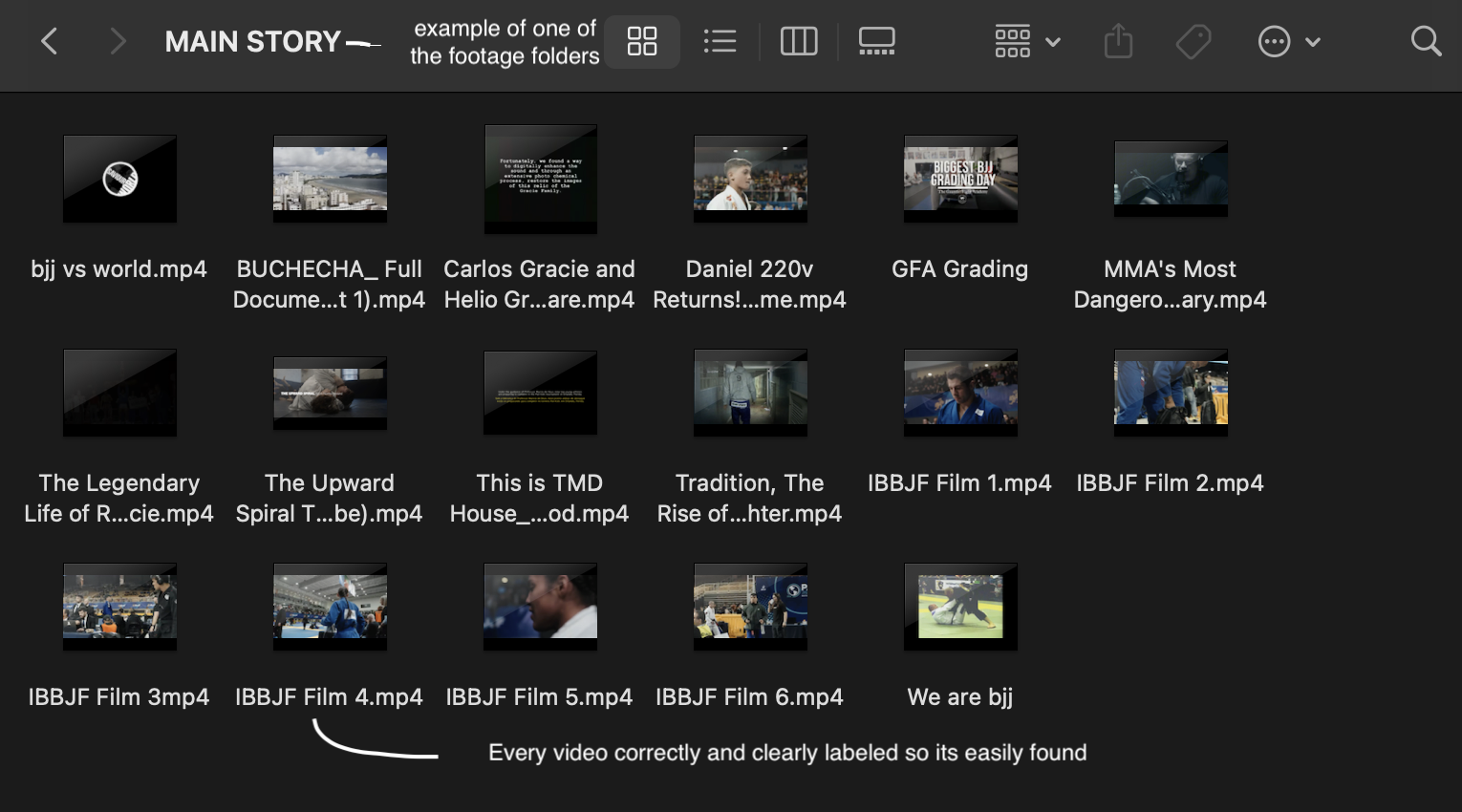Select the BUCHECHA Full Documentary thumbnail

330,179
